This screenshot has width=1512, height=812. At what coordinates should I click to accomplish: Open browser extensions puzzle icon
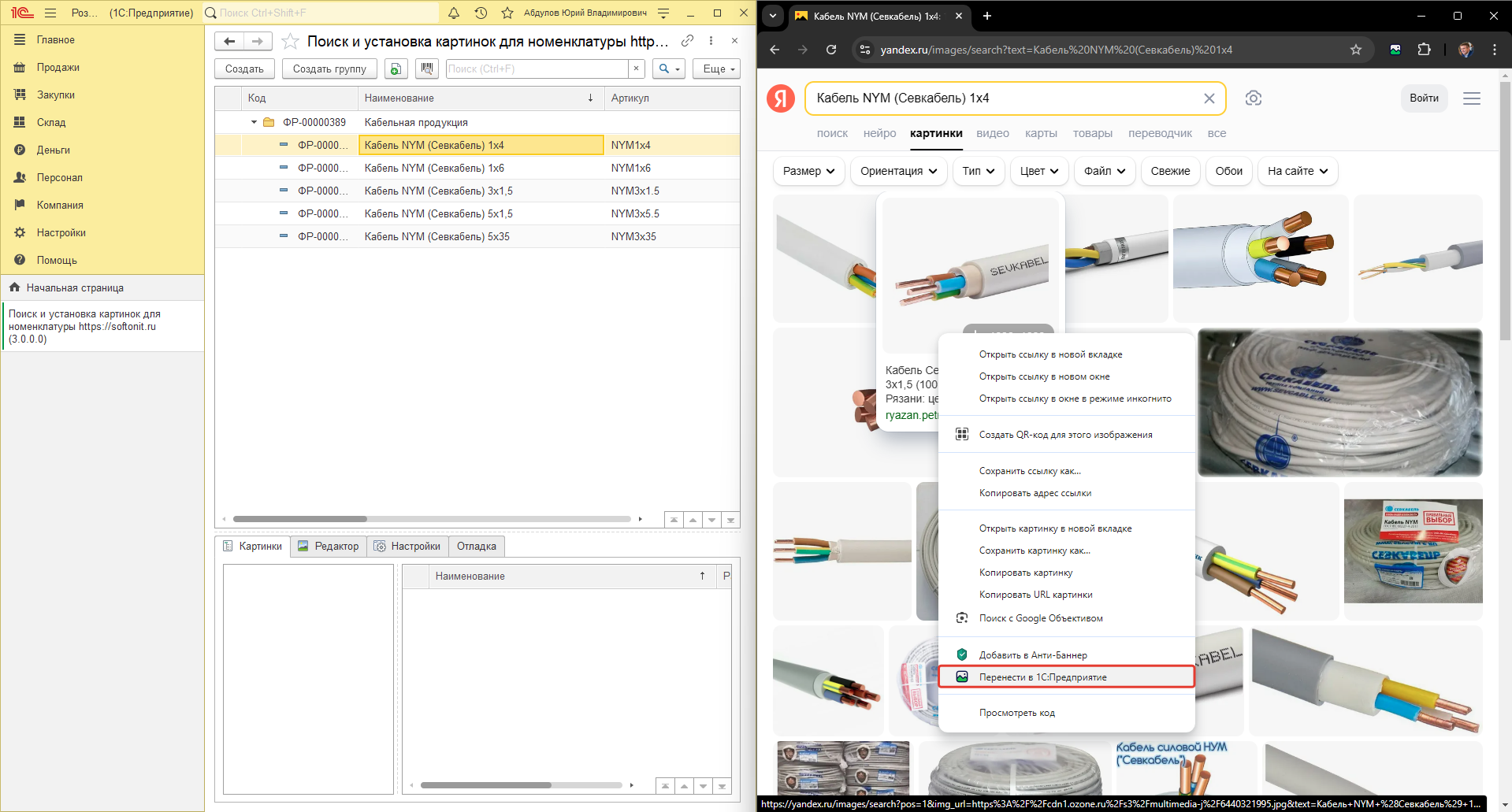coord(1424,50)
